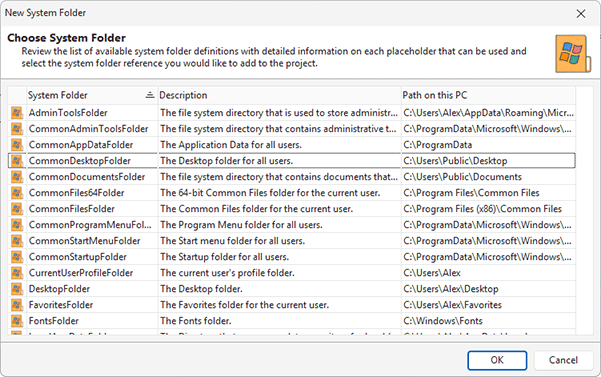
Task: Dismiss the dialog with Cancel
Action: point(563,361)
